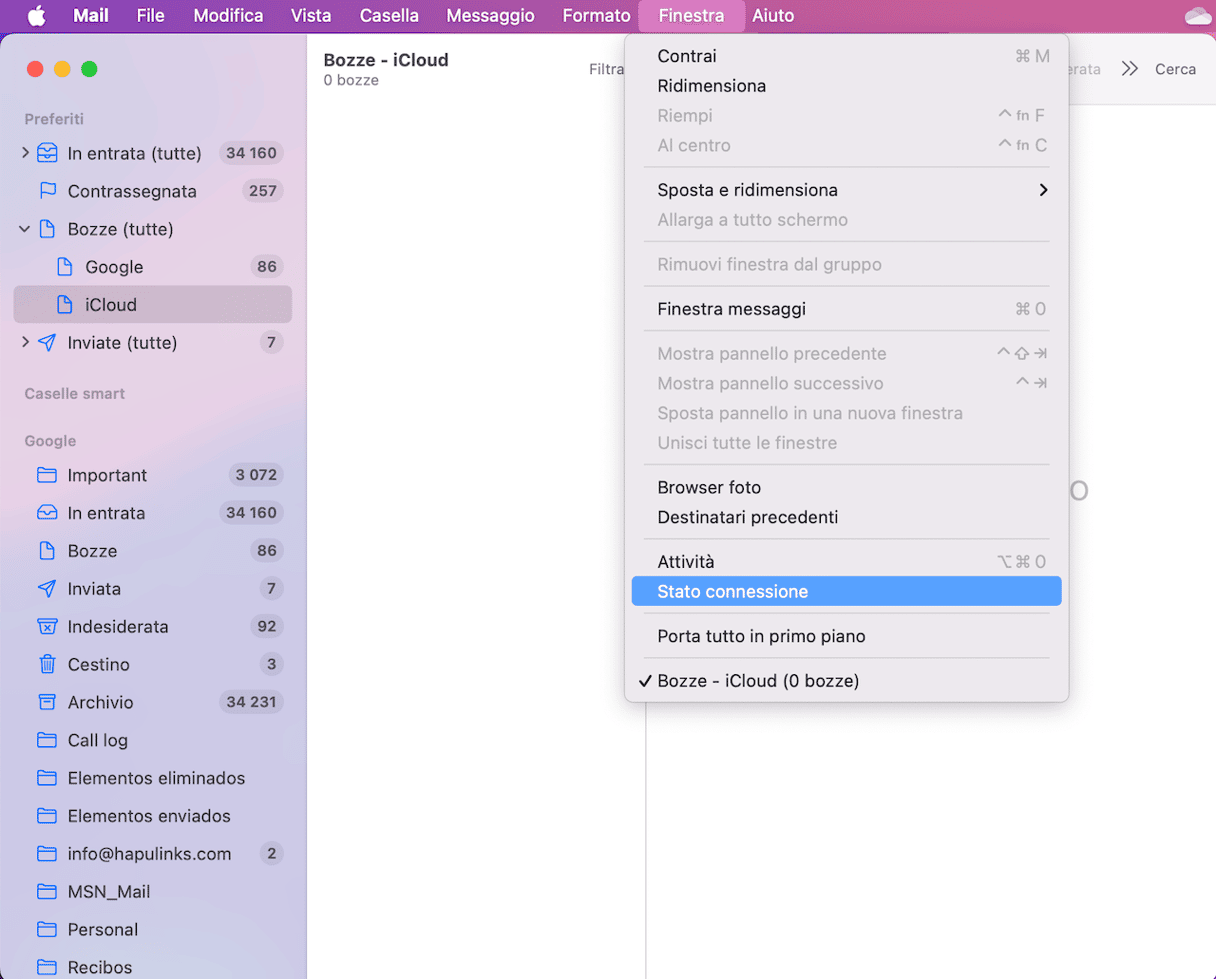Image resolution: width=1216 pixels, height=979 pixels.
Task: Click the iCloud drafts document icon
Action: pos(65,305)
